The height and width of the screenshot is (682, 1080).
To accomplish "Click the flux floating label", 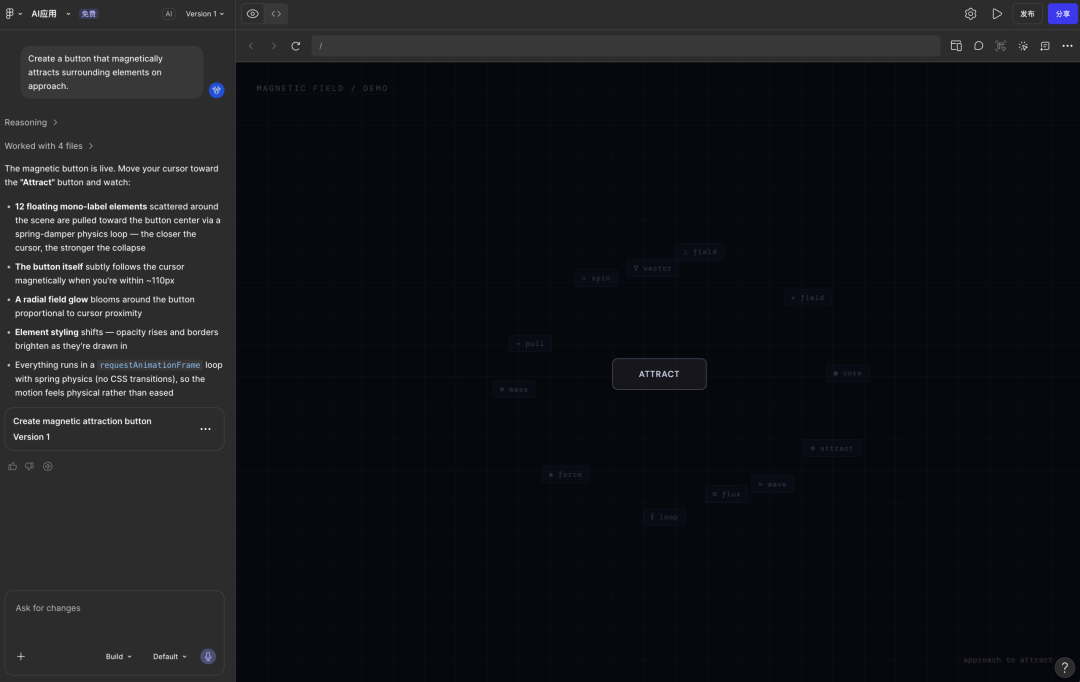I will coord(727,494).
